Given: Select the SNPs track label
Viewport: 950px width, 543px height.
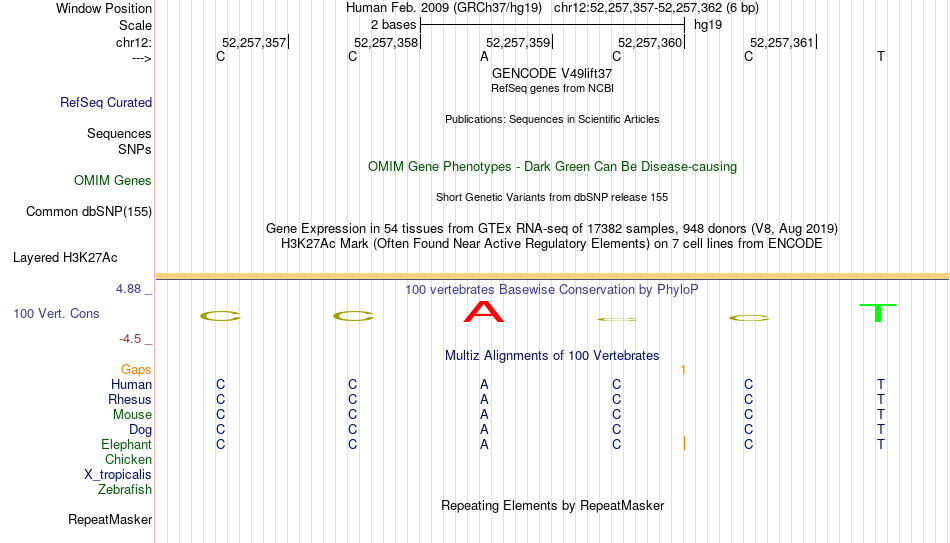Looking at the screenshot, I should click(135, 149).
